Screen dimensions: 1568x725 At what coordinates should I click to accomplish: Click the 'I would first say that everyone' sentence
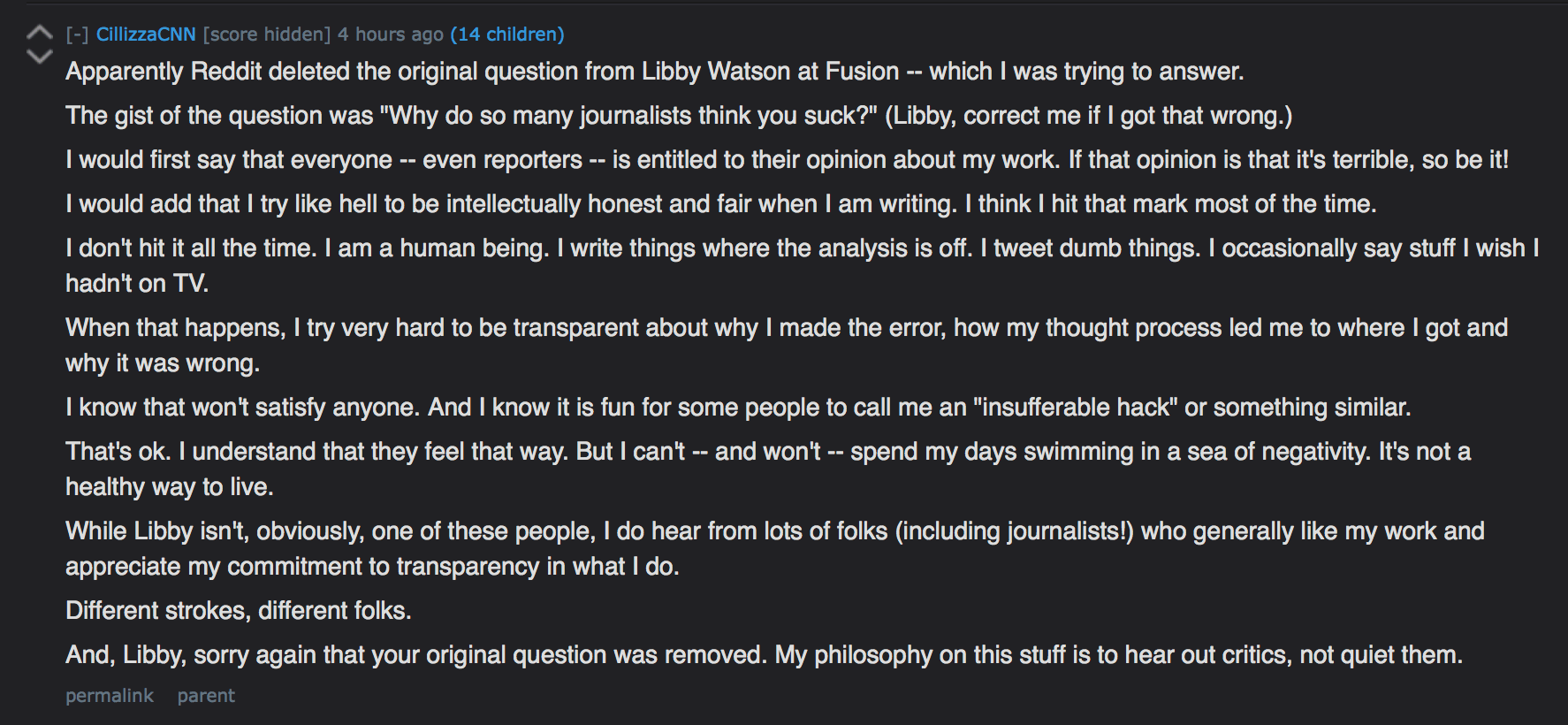[x=788, y=160]
